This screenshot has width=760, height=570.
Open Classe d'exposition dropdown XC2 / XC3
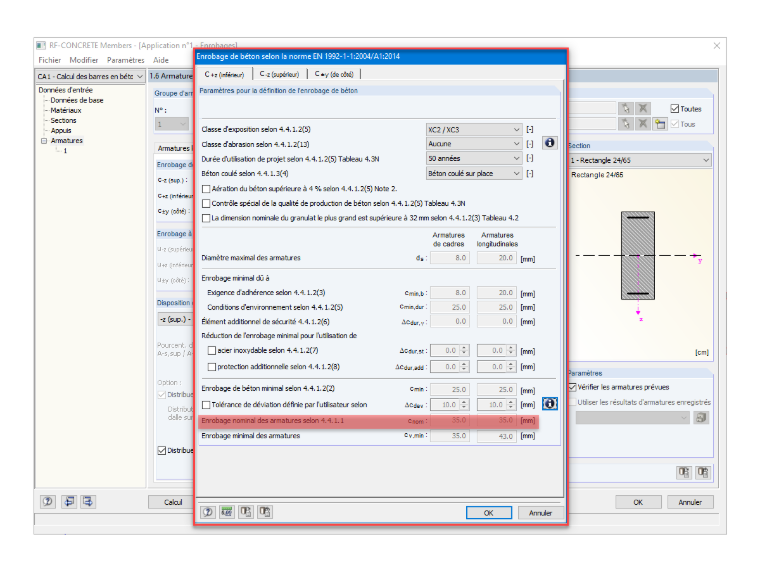pos(474,129)
